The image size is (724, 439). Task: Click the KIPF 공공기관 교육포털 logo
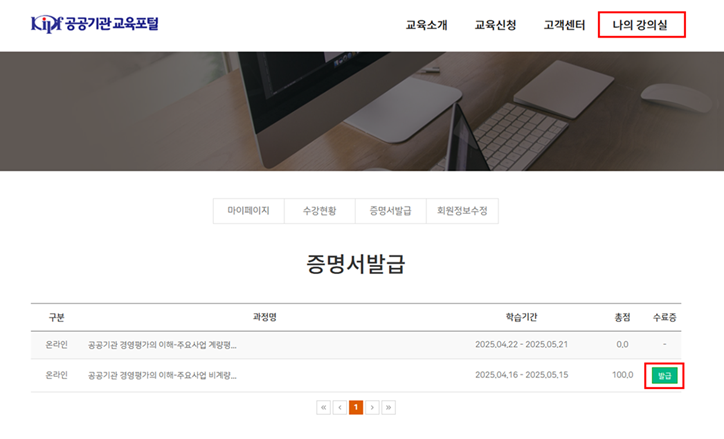tap(94, 24)
